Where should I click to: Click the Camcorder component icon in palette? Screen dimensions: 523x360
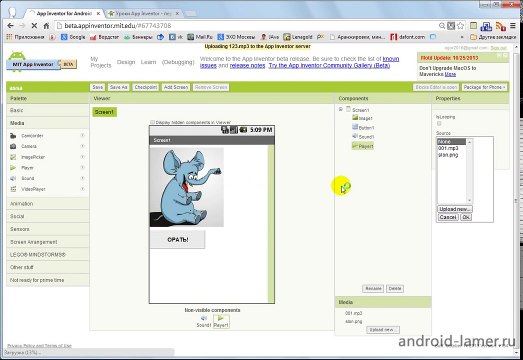click(x=13, y=136)
